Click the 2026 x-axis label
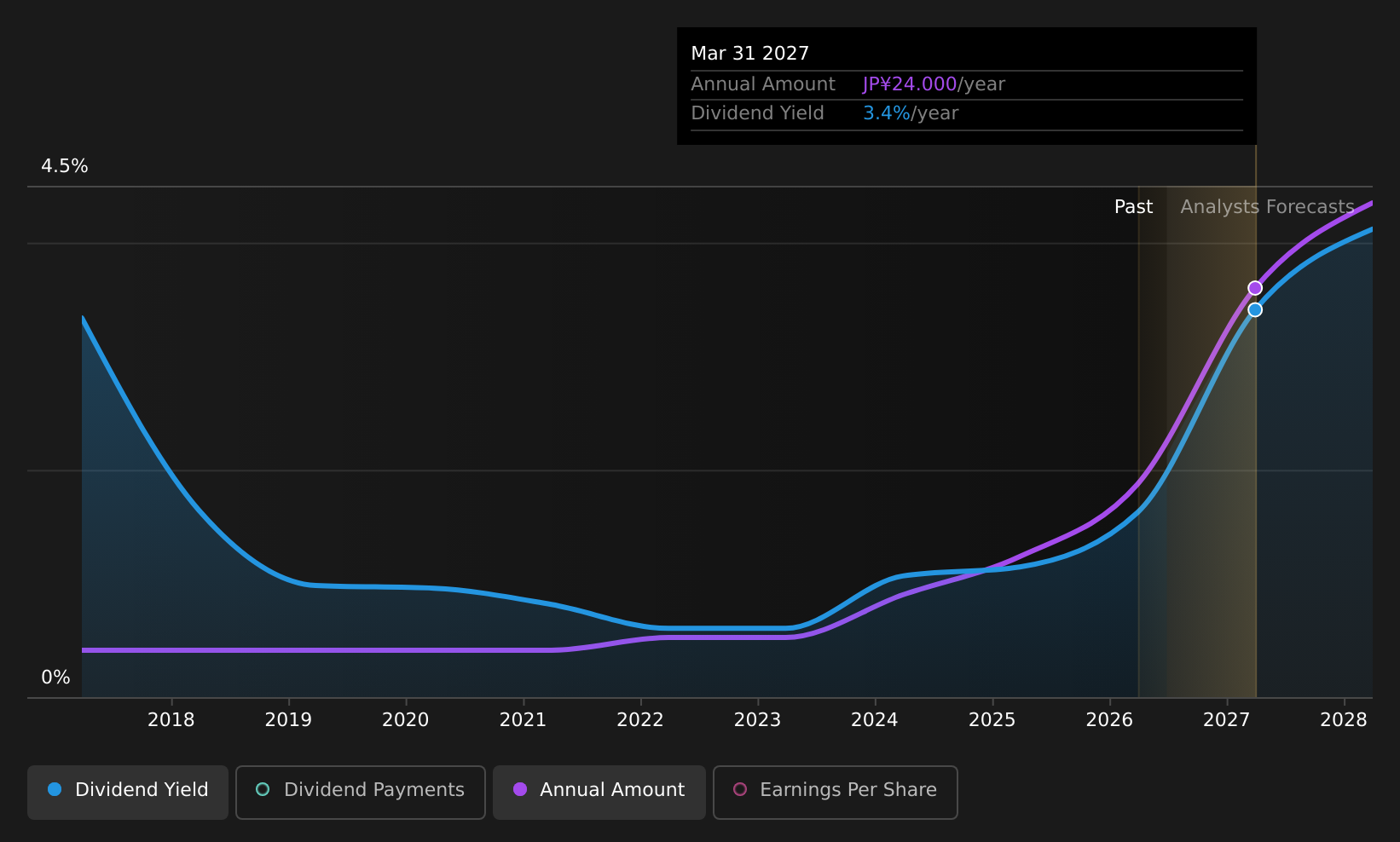The width and height of the screenshot is (1400, 842). pyautogui.click(x=1109, y=720)
